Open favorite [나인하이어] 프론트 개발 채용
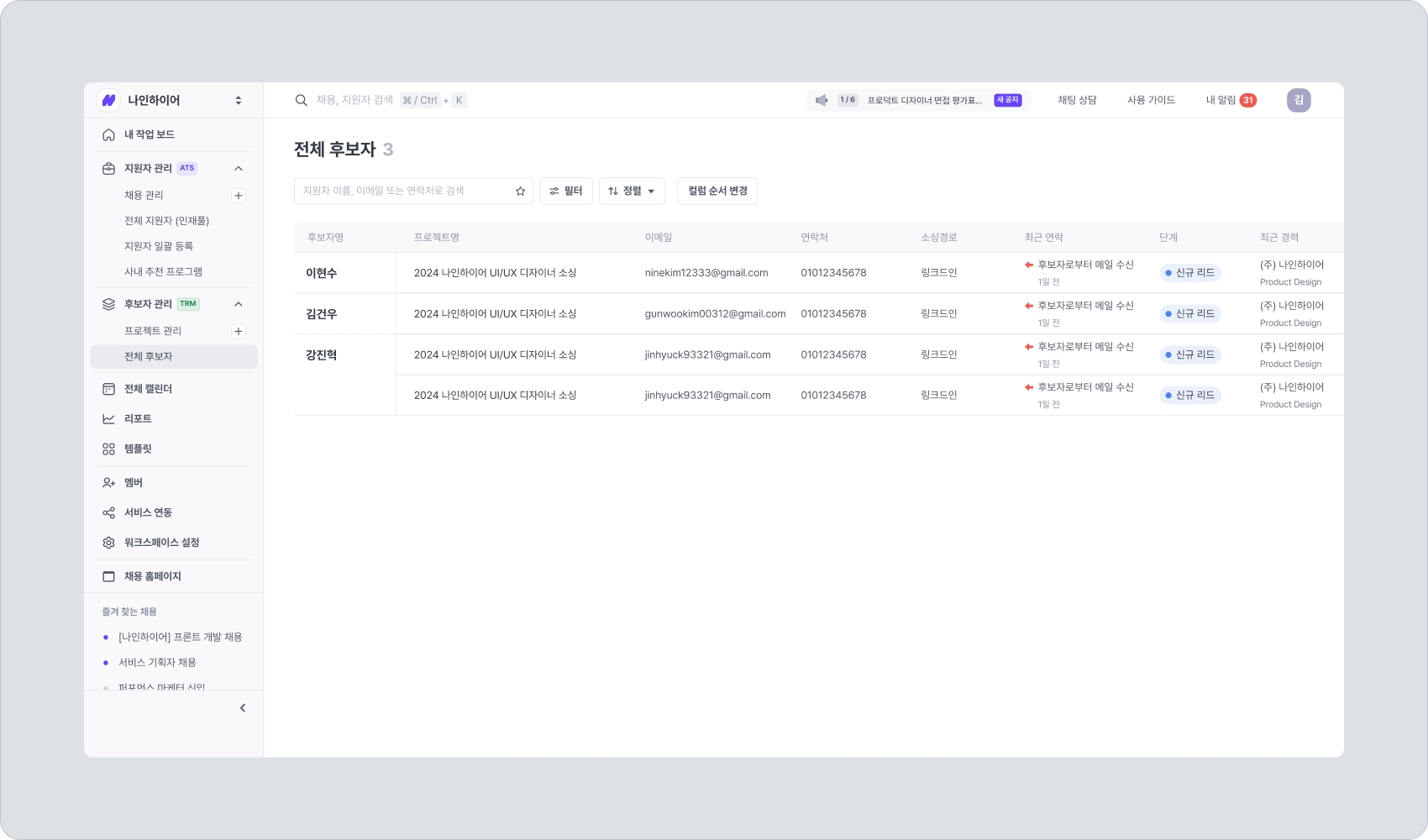1428x840 pixels. coord(180,637)
